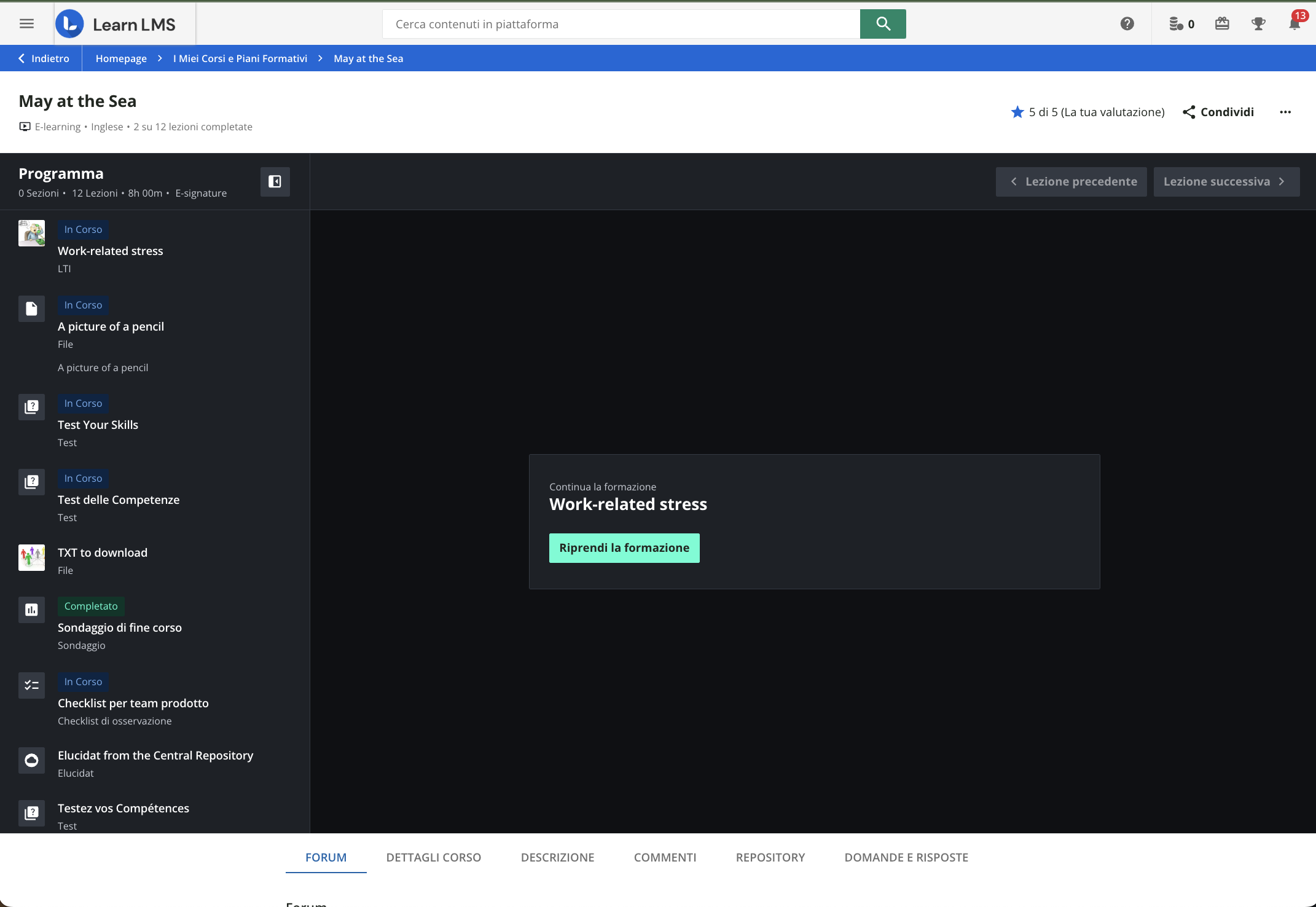Click the green search magnifier button
The width and height of the screenshot is (1316, 907).
tap(883, 24)
